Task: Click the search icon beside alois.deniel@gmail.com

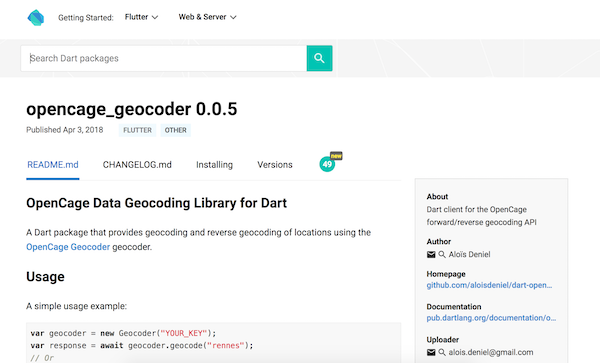Action: coord(442,352)
